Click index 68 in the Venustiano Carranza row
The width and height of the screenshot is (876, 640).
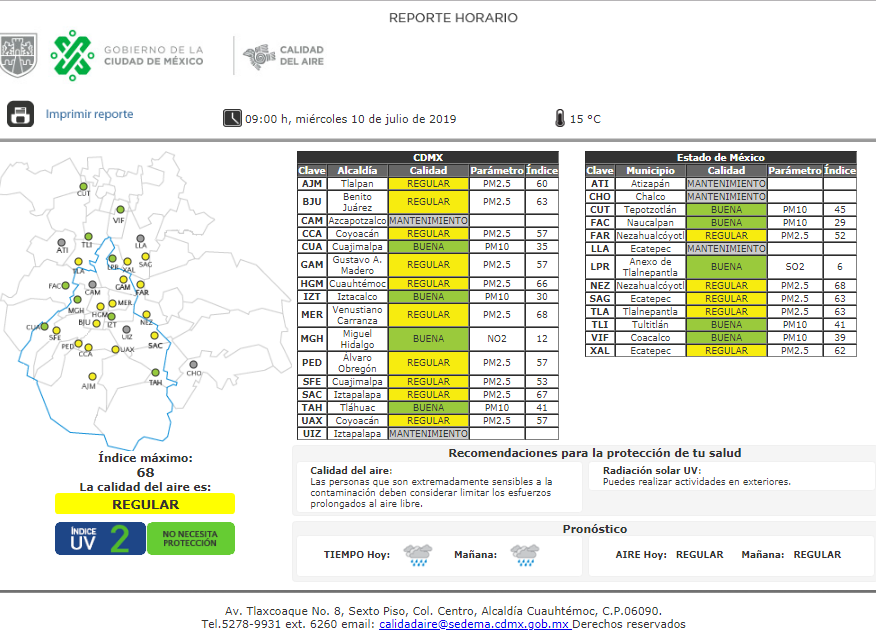tap(542, 315)
